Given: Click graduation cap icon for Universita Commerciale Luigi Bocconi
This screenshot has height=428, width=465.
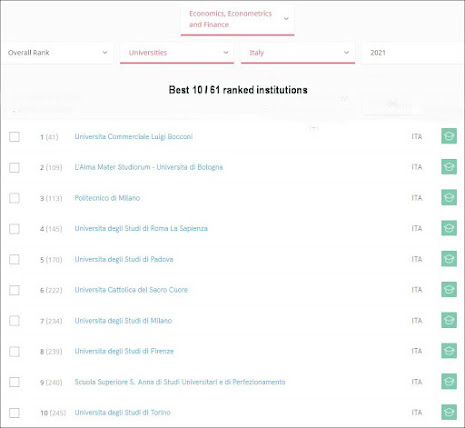Looking at the screenshot, I should [x=449, y=136].
